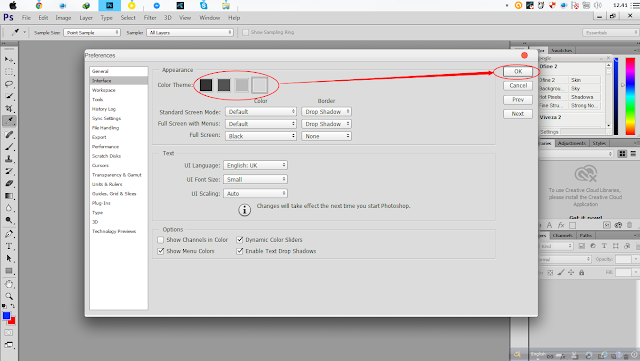Image resolution: width=640 pixels, height=361 pixels.
Task: Open the UI Language dropdown
Action: click(255, 165)
